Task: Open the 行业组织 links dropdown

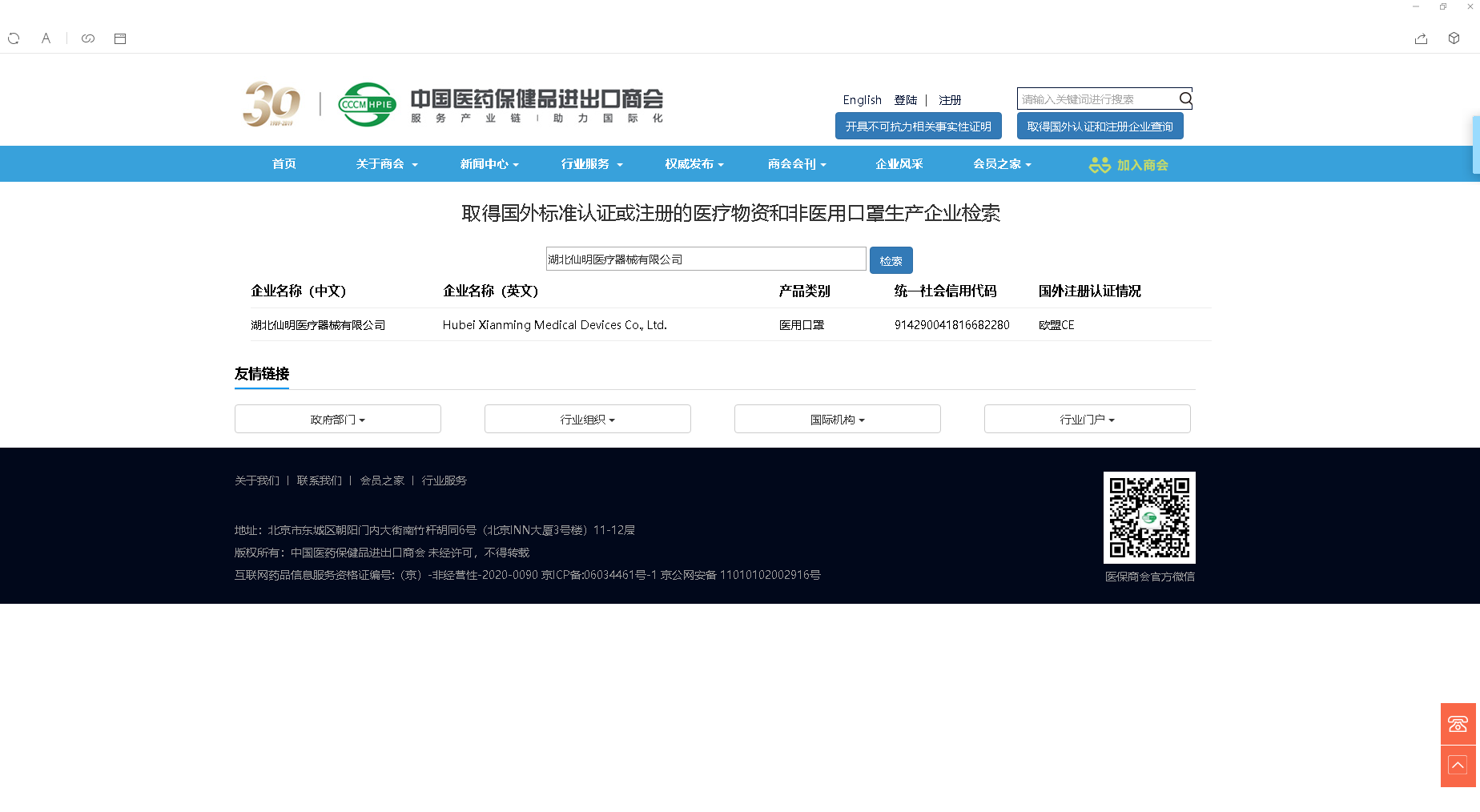Action: pos(588,419)
